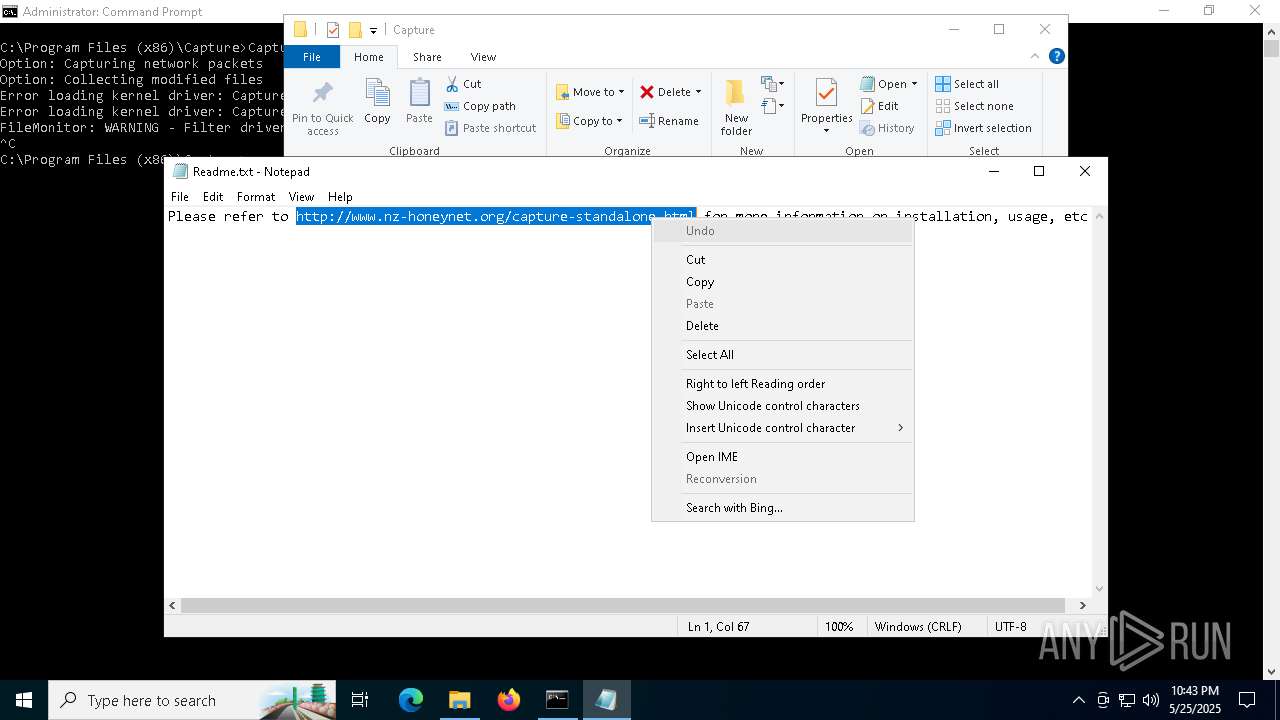Screen dimensions: 1280x720
Task: Click Select all in ribbon
Action: click(967, 84)
